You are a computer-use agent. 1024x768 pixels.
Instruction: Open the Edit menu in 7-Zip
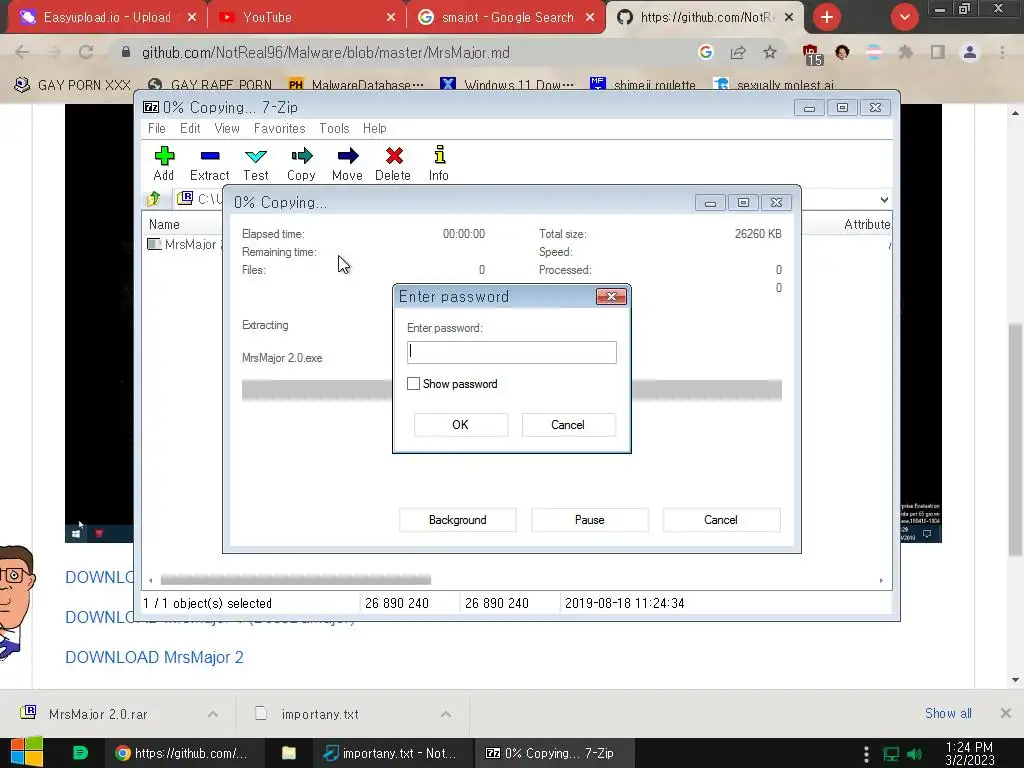190,128
